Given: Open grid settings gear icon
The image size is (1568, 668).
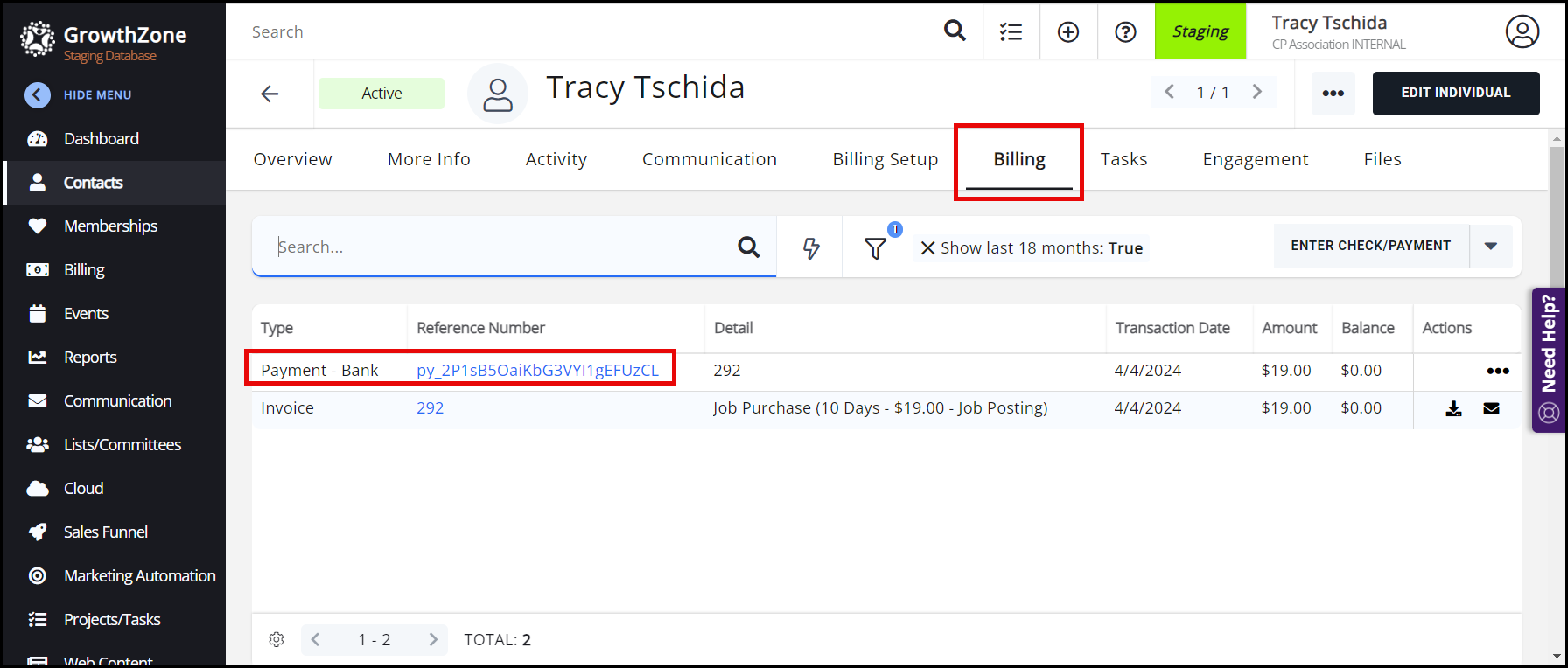Looking at the screenshot, I should click(x=276, y=639).
